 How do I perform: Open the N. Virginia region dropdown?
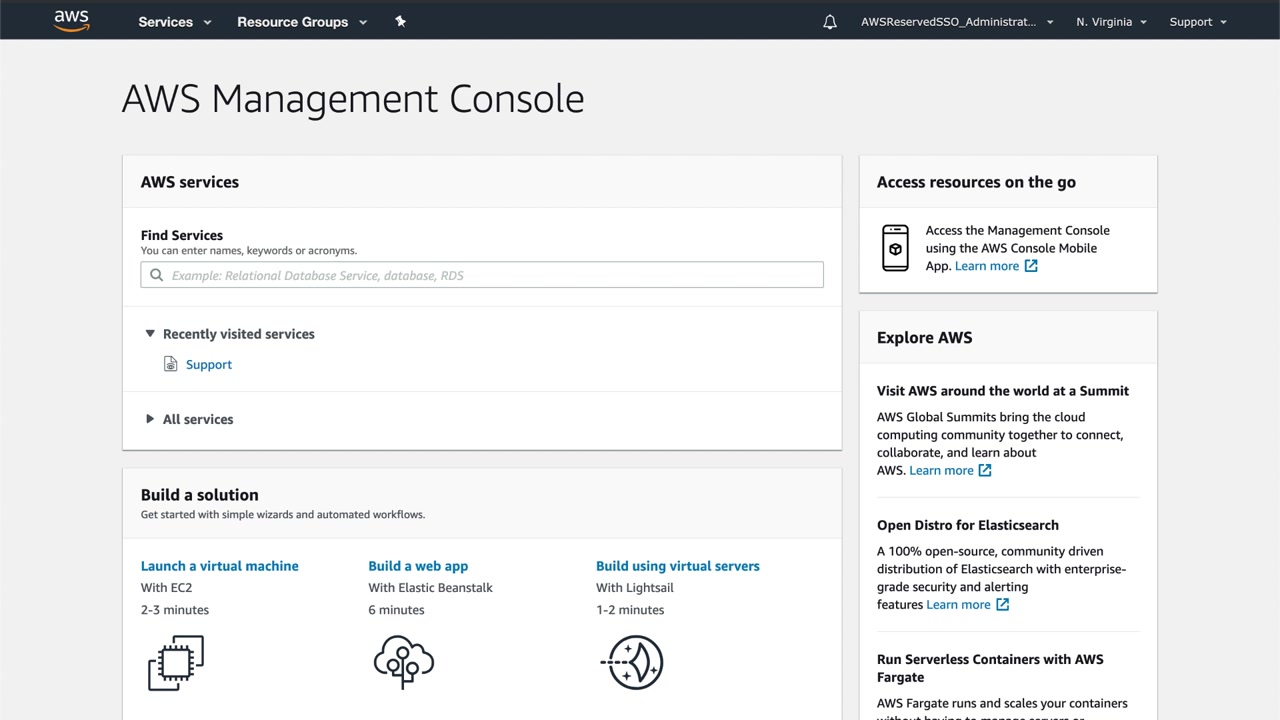(x=1111, y=22)
